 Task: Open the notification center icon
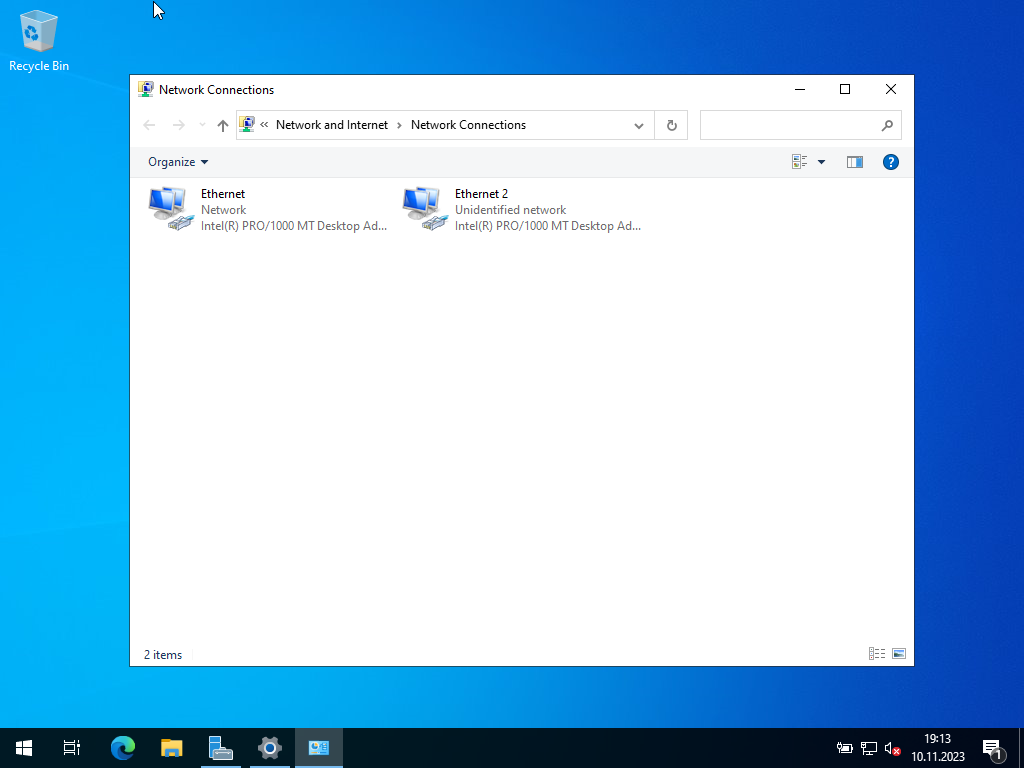pos(993,748)
